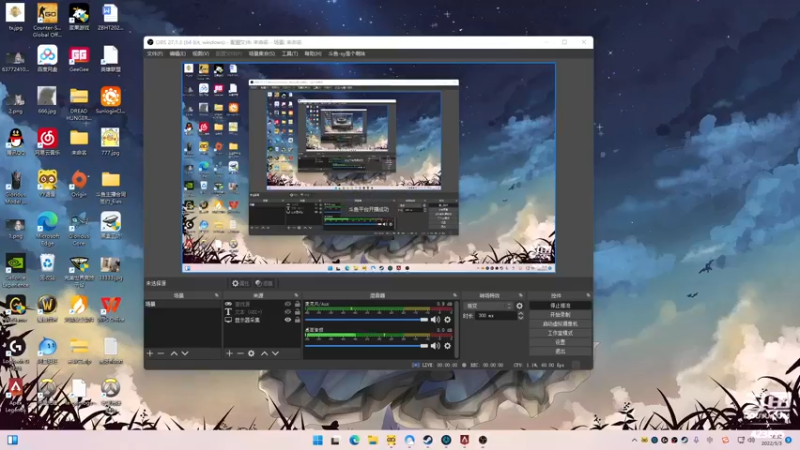
Task: Open the 文件(F) menu
Action: click(155, 54)
